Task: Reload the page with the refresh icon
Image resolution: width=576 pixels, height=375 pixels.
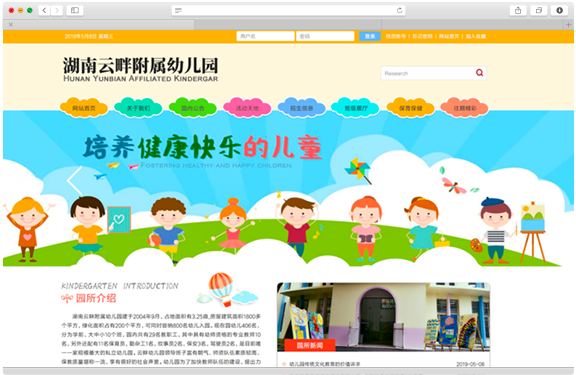Action: pos(399,10)
